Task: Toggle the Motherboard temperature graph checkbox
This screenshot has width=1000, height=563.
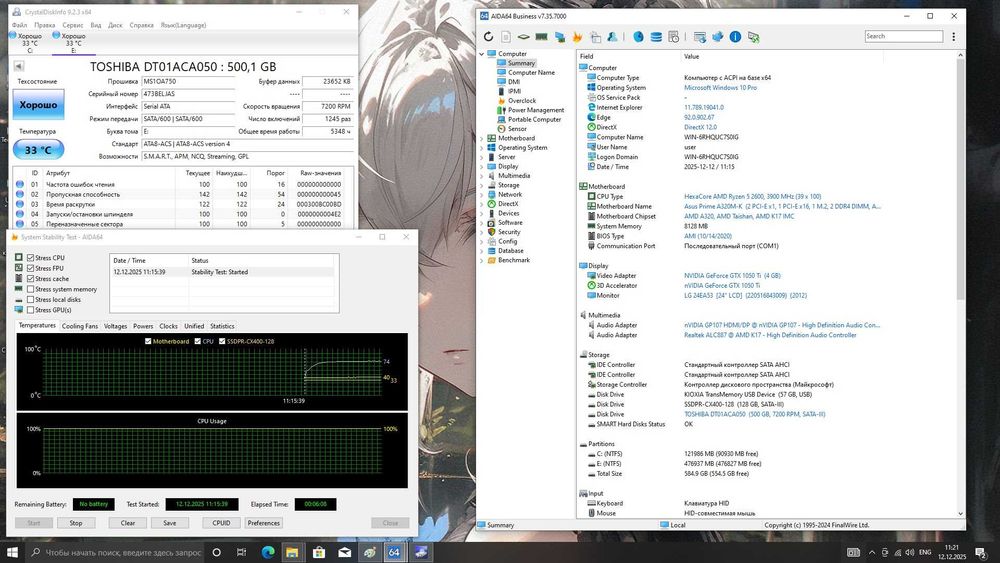Action: (148, 341)
